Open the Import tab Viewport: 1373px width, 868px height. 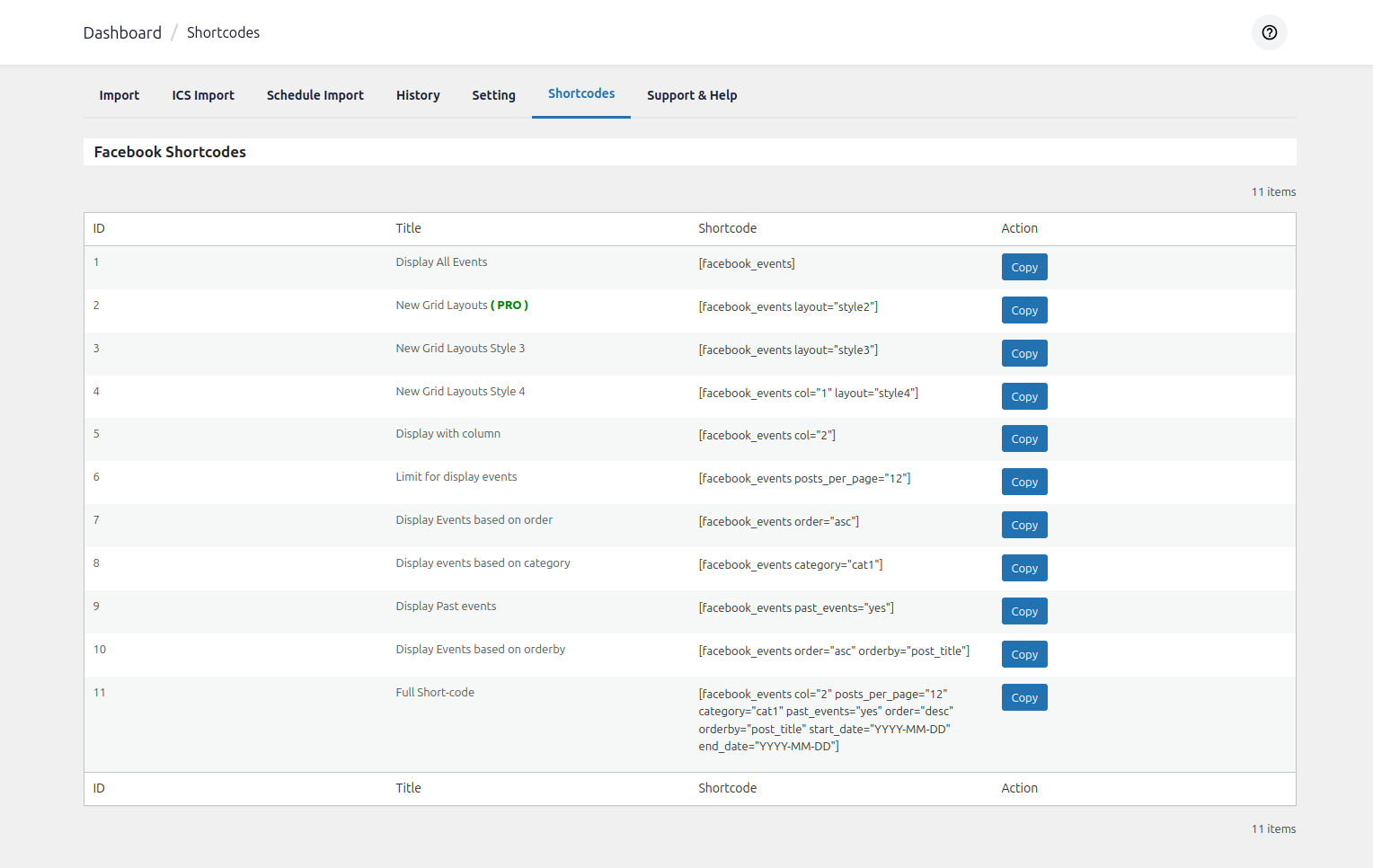(119, 95)
